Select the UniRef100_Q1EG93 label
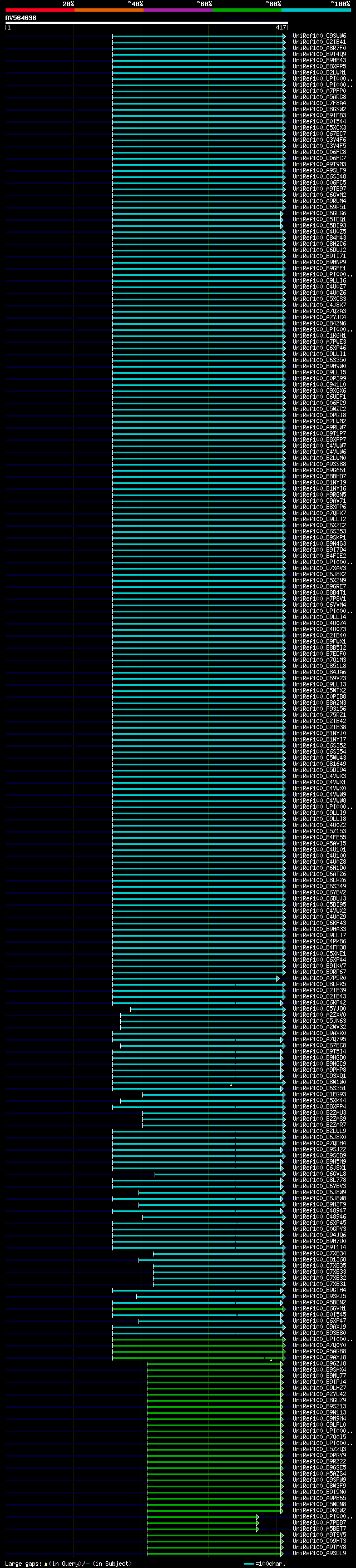This screenshot has width=356, height=1568. coord(319,1095)
